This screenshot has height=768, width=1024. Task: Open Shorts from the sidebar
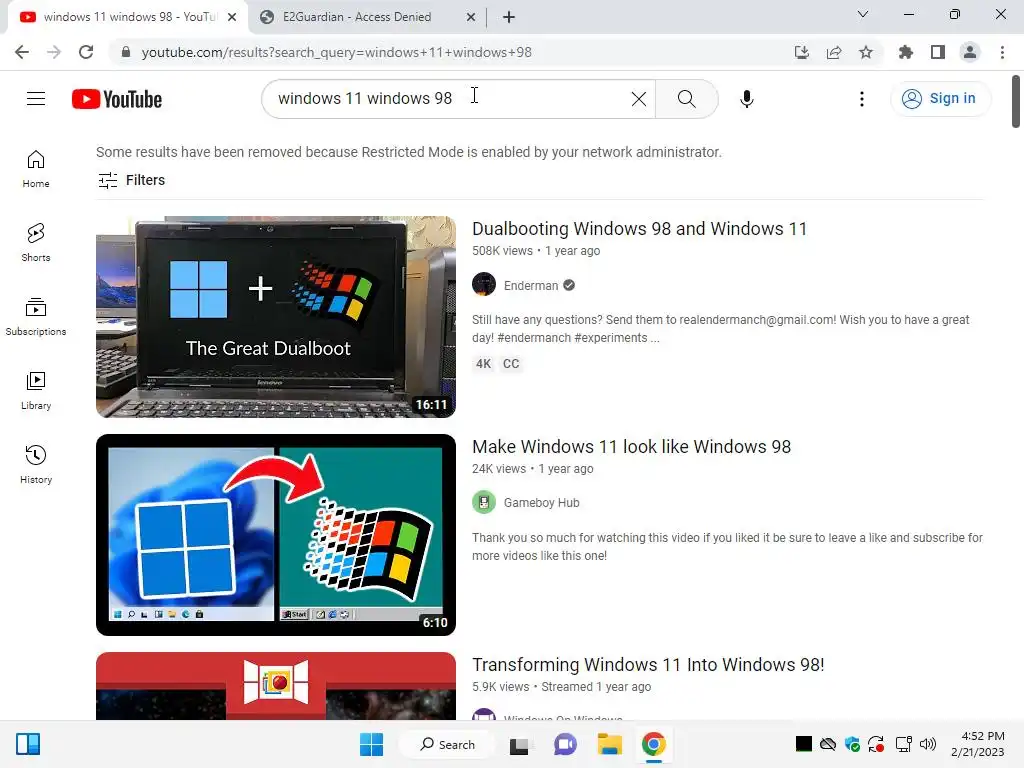pyautogui.click(x=36, y=243)
